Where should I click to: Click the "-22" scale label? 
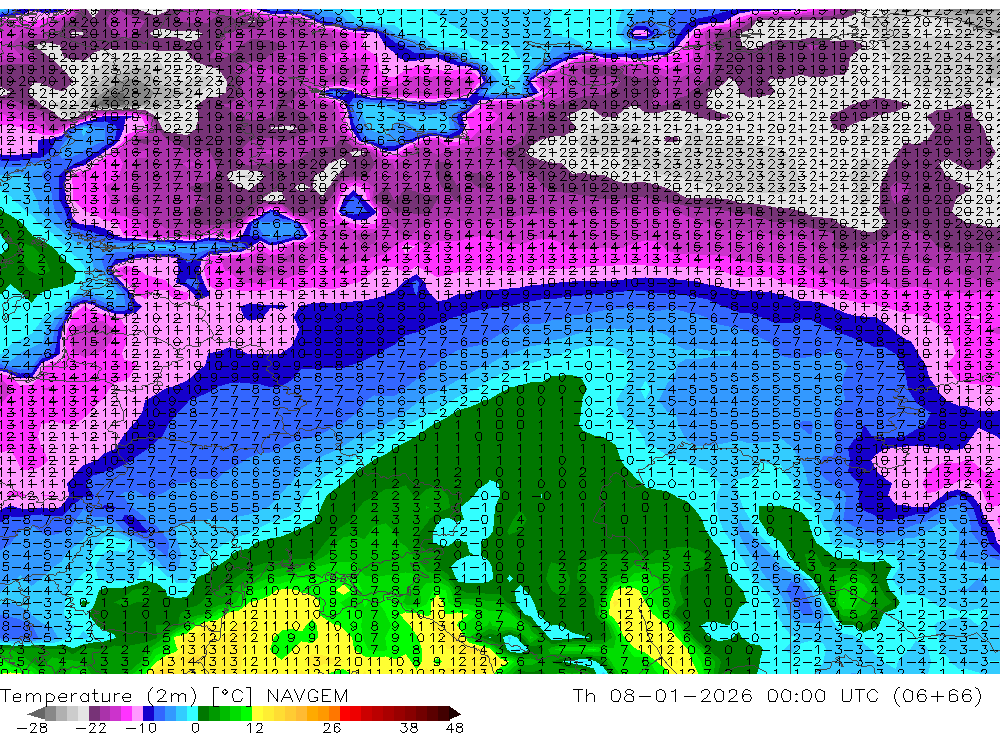(x=91, y=728)
